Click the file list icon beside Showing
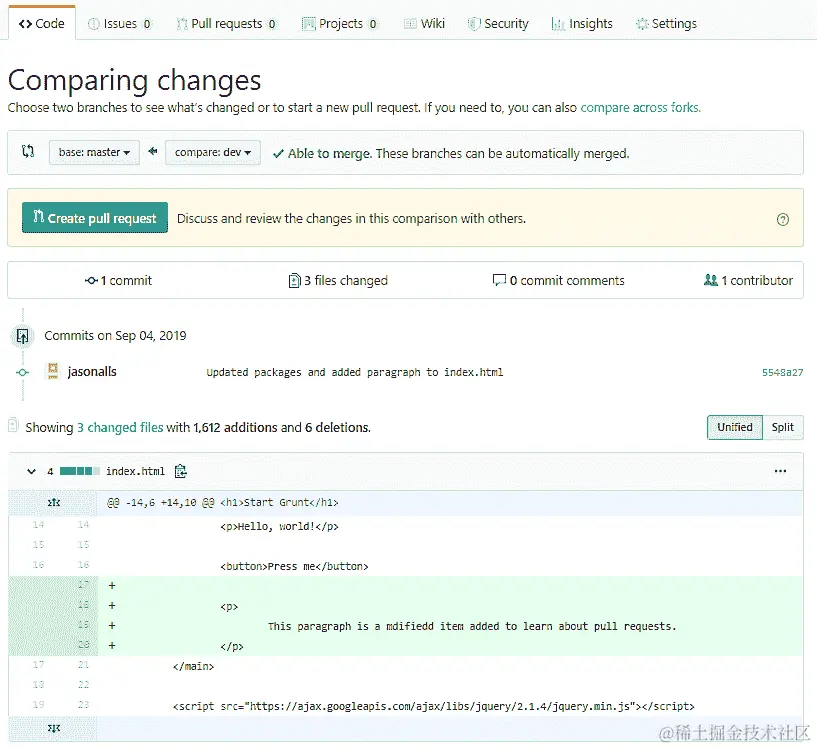 [x=14, y=426]
